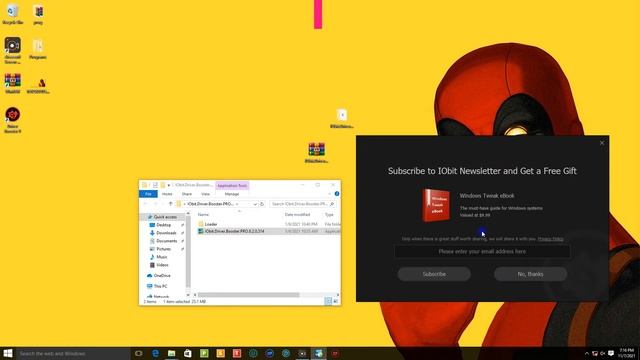Select the Driver Booster 8 desktop shortcut
Image resolution: width=640 pixels, height=360 pixels.
pos(13,120)
